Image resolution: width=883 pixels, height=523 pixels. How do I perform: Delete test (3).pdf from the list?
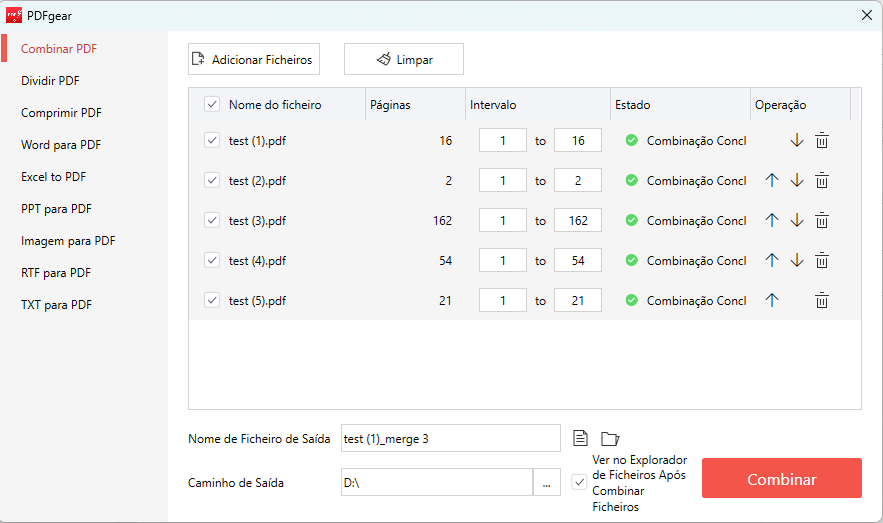point(821,221)
